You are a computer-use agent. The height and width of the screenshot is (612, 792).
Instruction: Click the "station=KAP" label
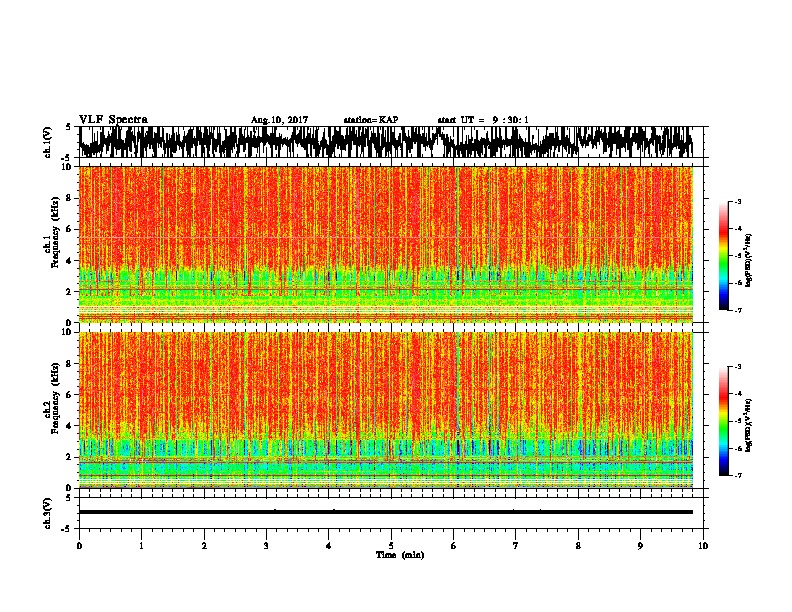pyautogui.click(x=371, y=120)
